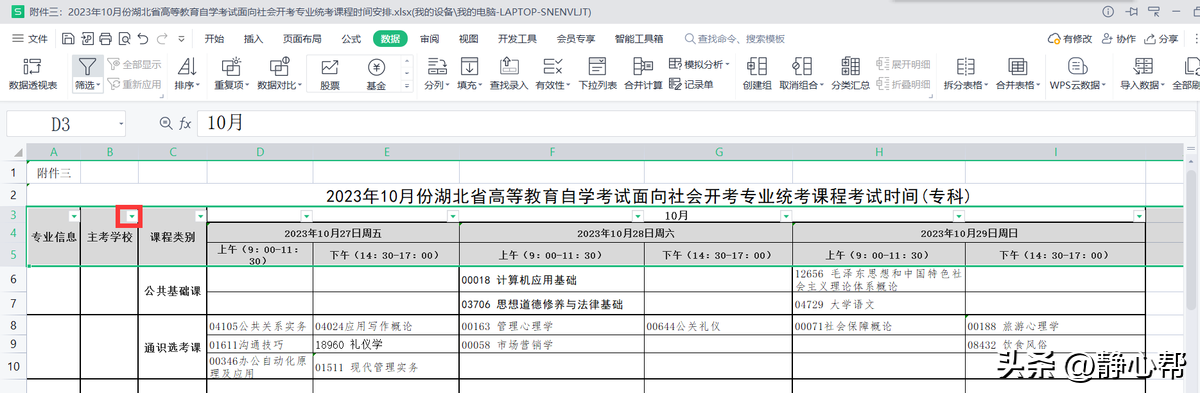Select row 6 header
This screenshot has width=1200, height=393.
tap(13, 279)
